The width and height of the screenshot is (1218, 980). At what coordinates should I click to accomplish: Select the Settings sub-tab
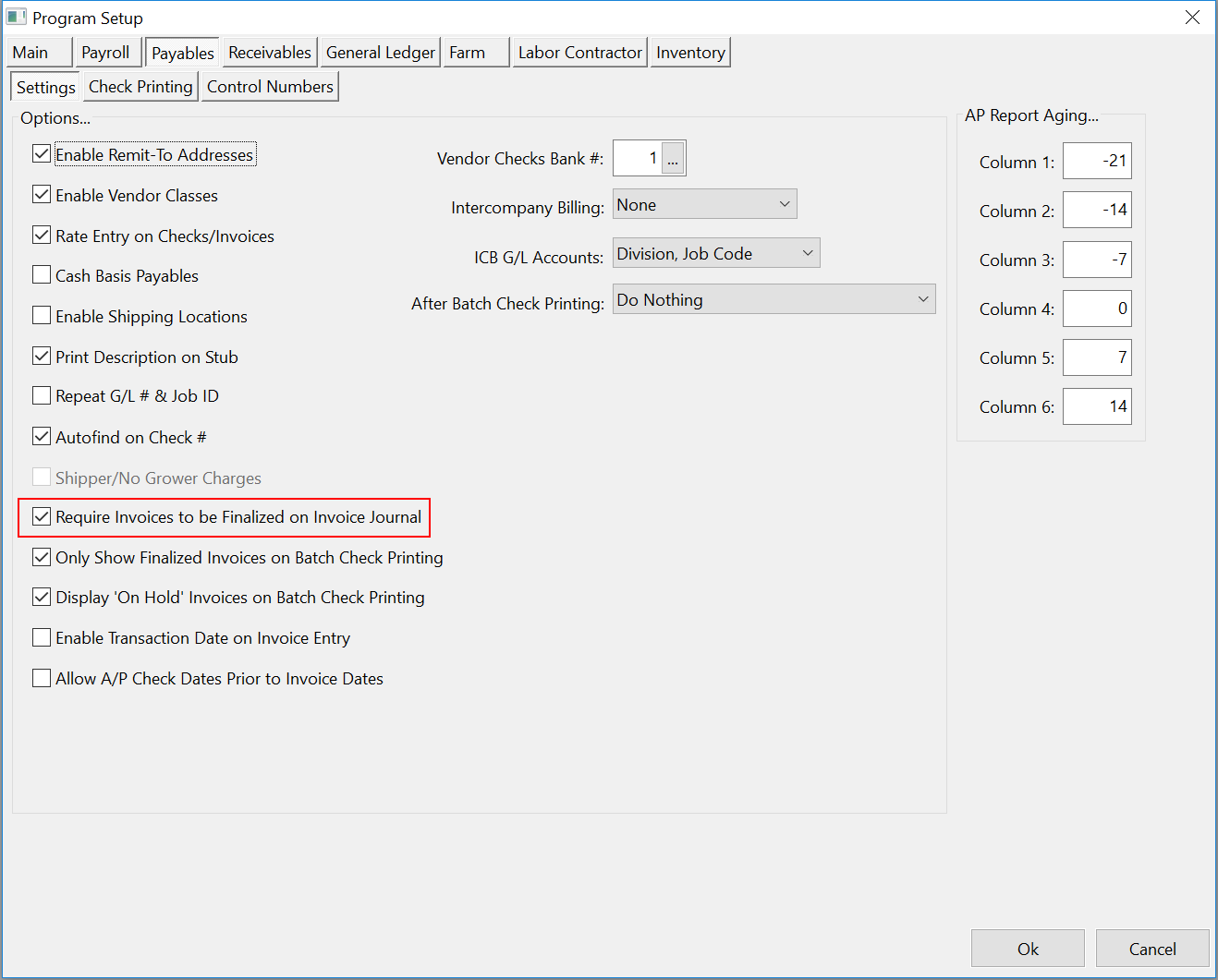46,88
